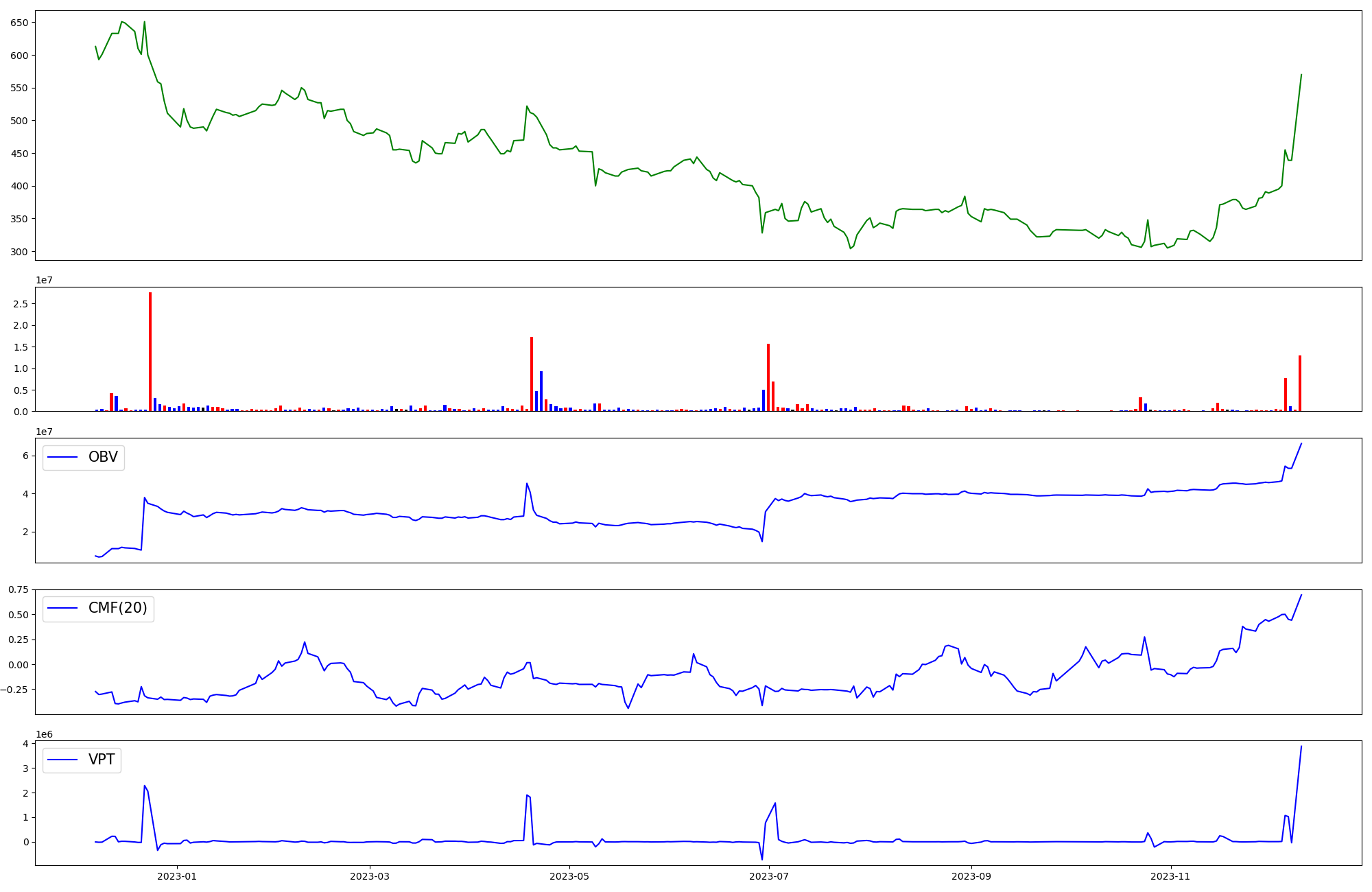Click the 2023-01 x-axis date label
Image resolution: width=1372 pixels, height=892 pixels.
[177, 876]
